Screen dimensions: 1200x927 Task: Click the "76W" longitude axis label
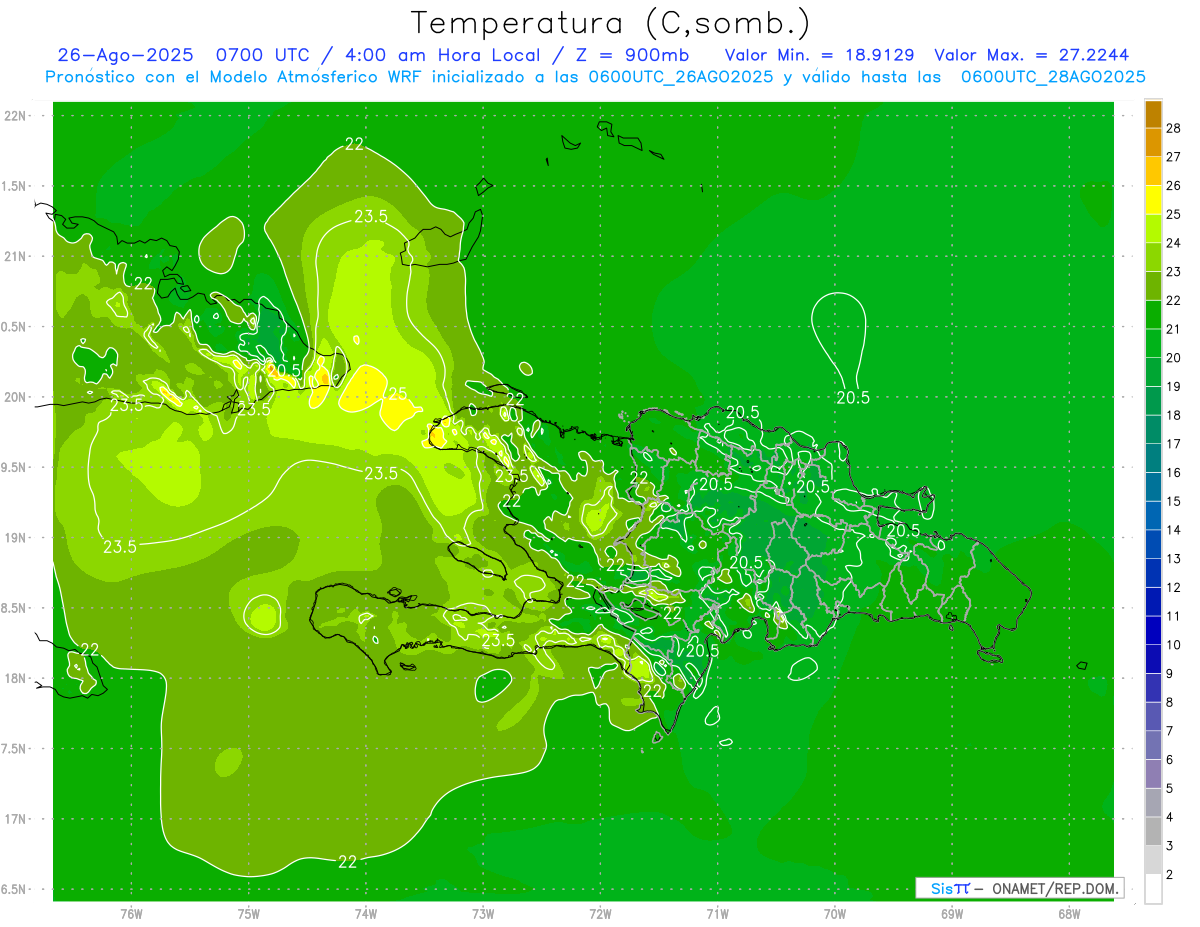[x=131, y=914]
